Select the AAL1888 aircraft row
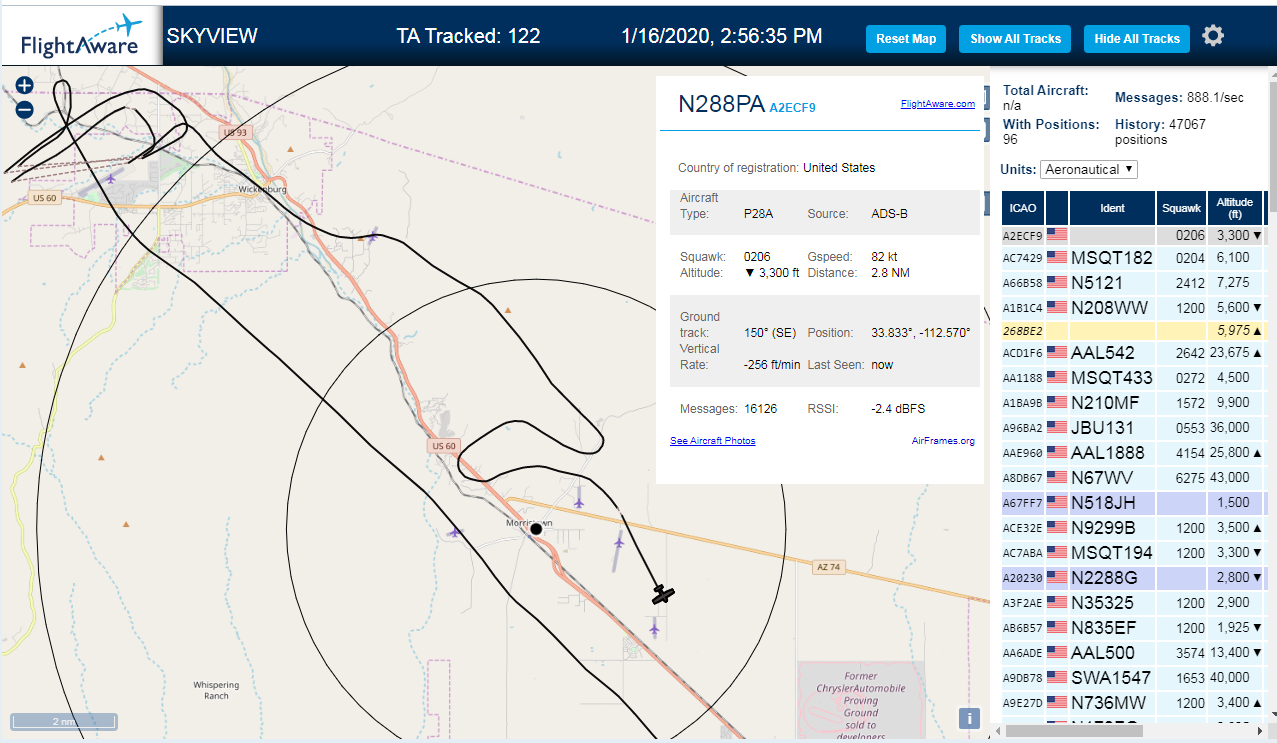 click(x=1133, y=452)
